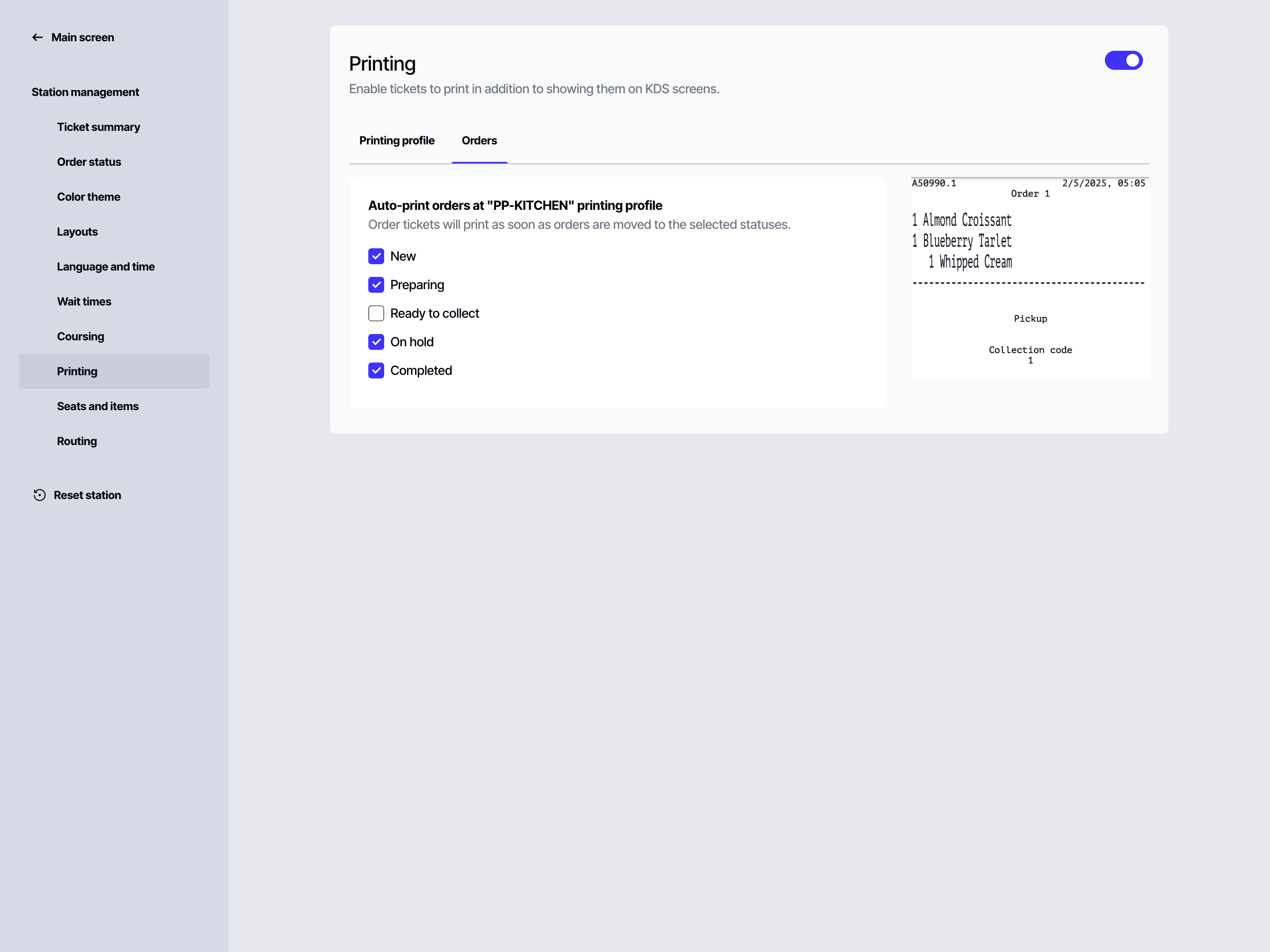The image size is (1270, 952).
Task: Open the Coursing settings page
Action: (81, 336)
